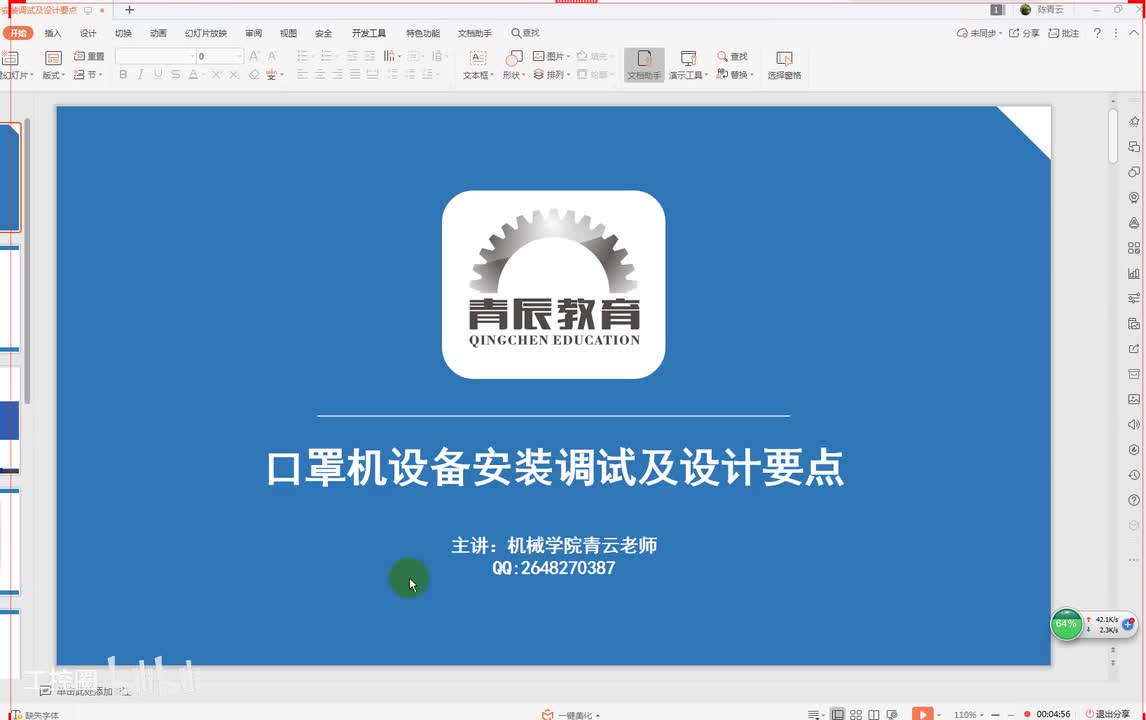This screenshot has height=720, width=1146.
Task: Click the sidebar settings sliders icon
Action: point(1134,298)
